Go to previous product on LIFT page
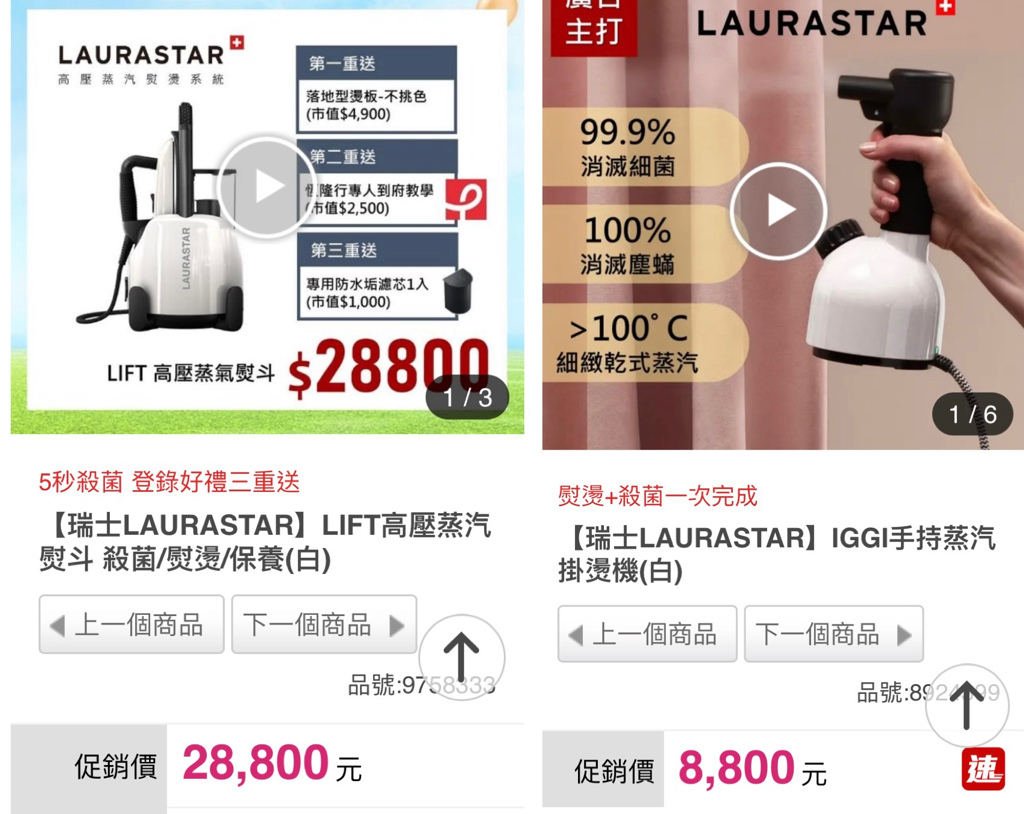1024x814 pixels. click(131, 625)
